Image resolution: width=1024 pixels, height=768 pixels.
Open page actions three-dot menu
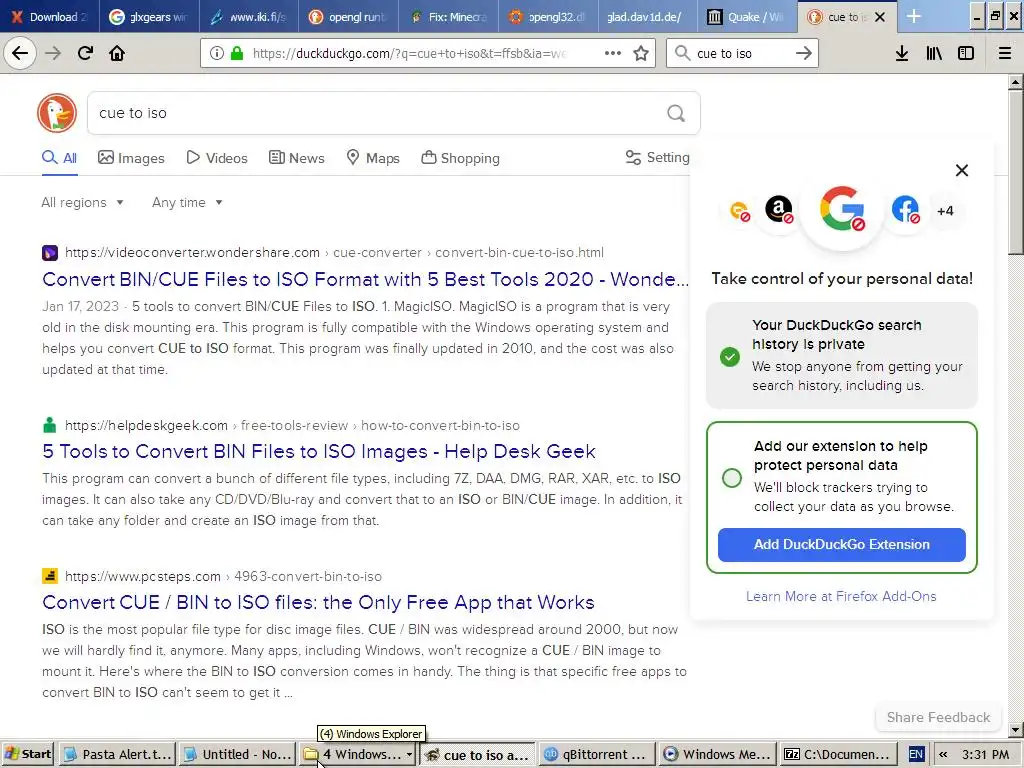coord(613,53)
